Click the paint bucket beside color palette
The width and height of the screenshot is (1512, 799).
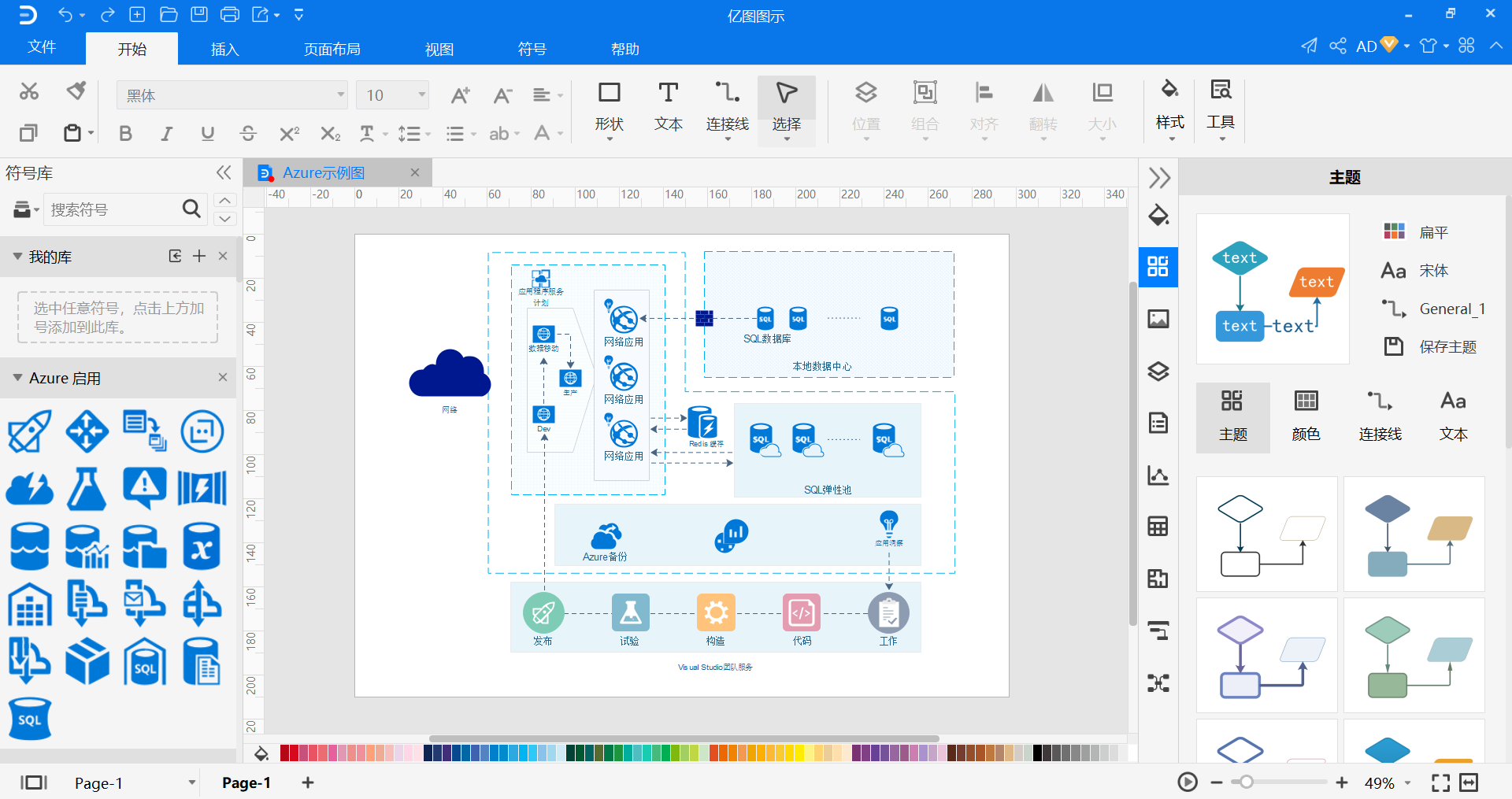coord(261,753)
